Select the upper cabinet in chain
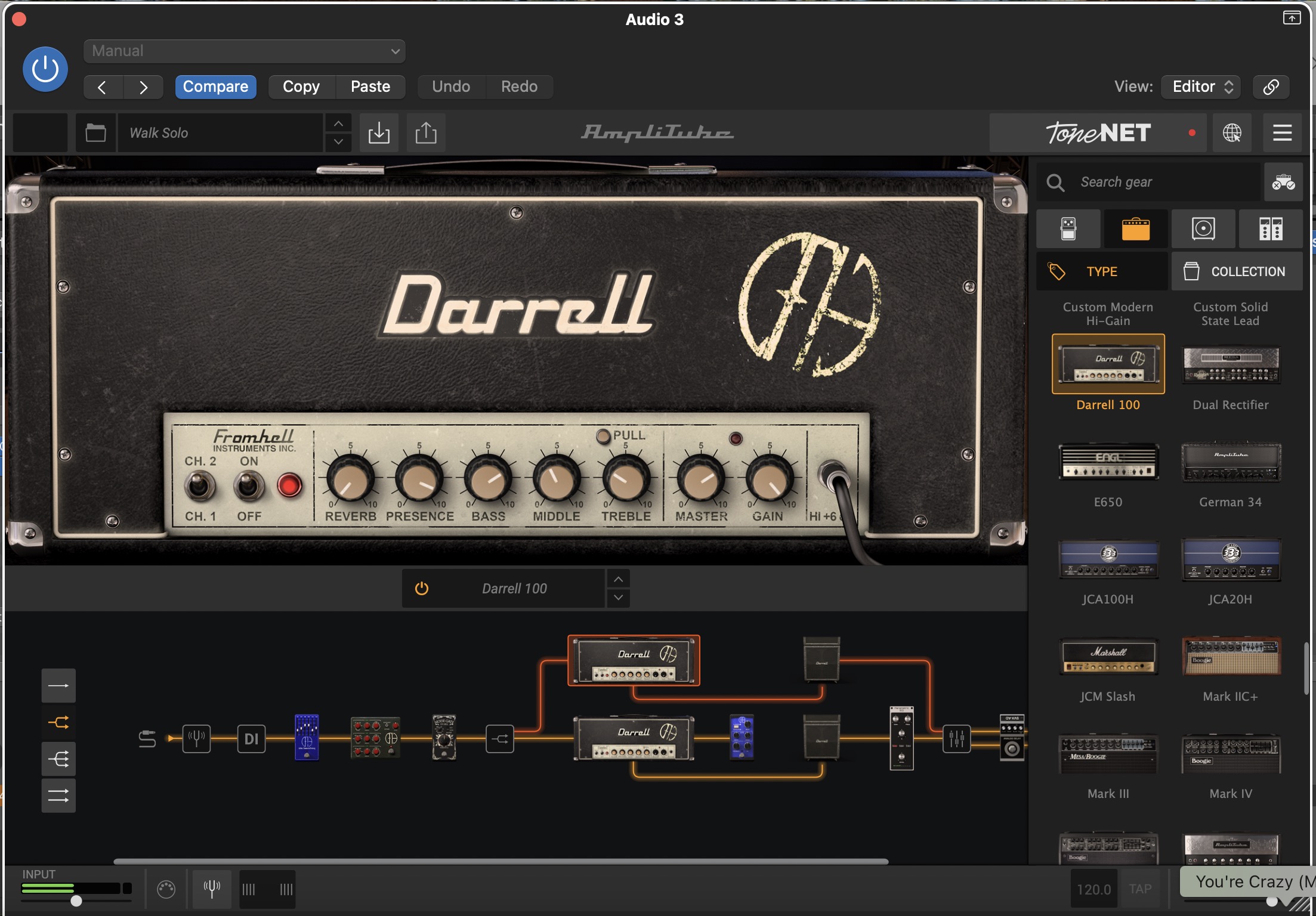Screen dimensions: 1316x916 (x=821, y=659)
